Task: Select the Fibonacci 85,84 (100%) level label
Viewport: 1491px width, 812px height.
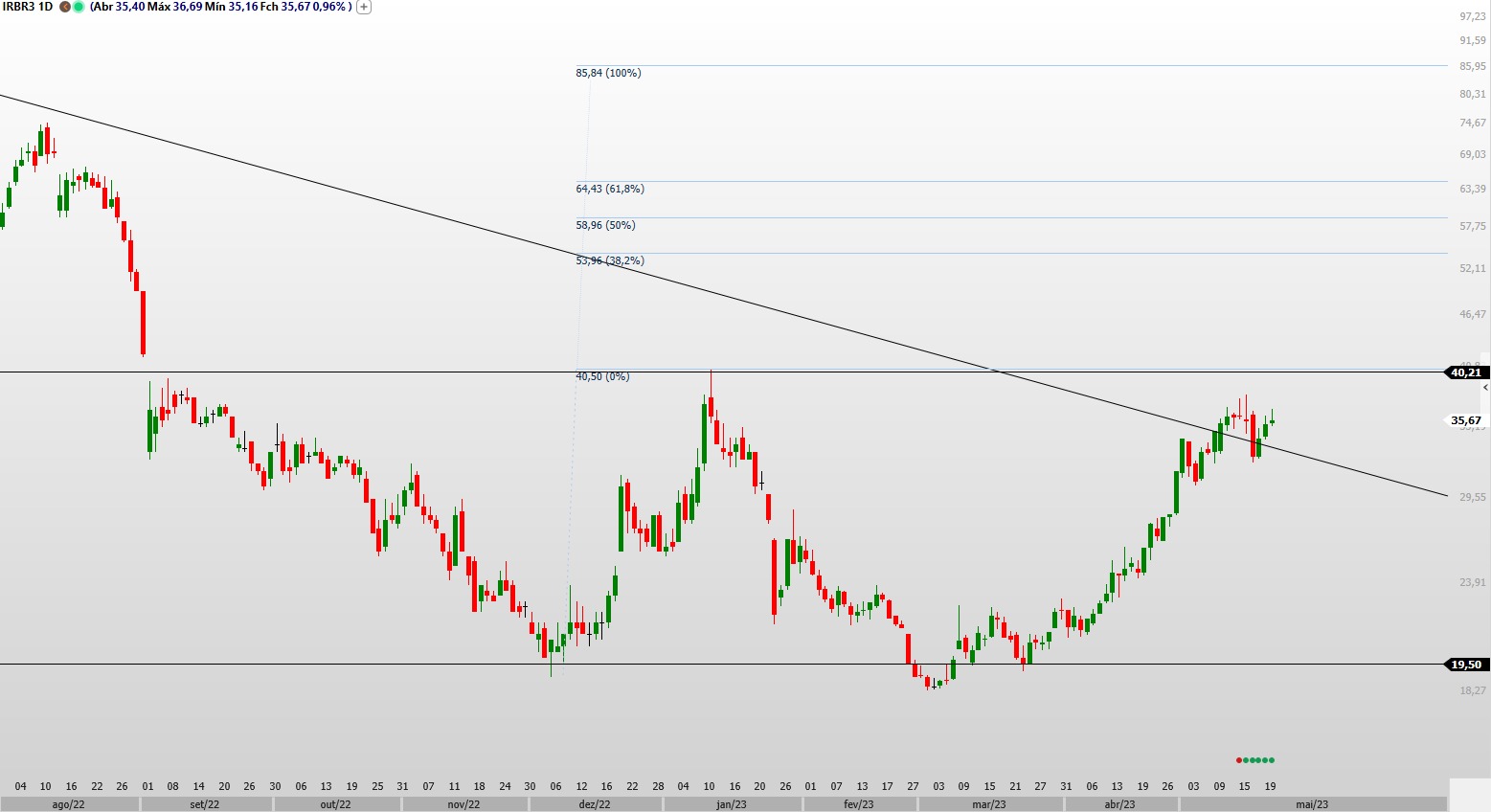Action: click(x=608, y=73)
